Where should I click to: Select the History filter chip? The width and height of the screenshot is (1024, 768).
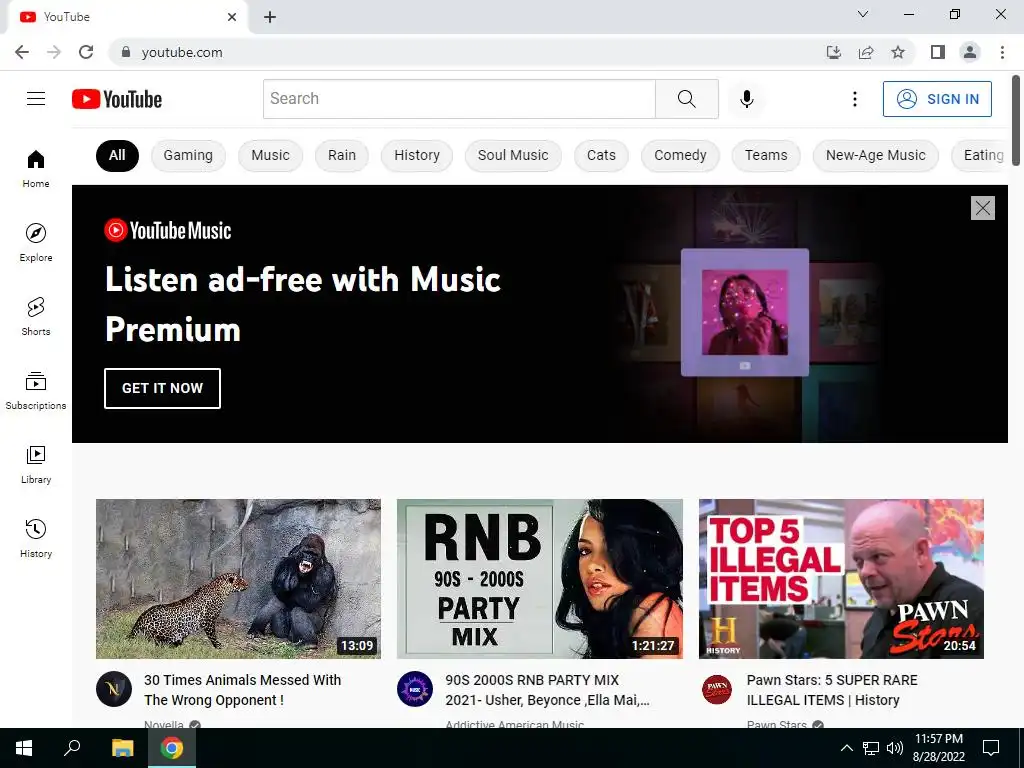pyautogui.click(x=417, y=155)
